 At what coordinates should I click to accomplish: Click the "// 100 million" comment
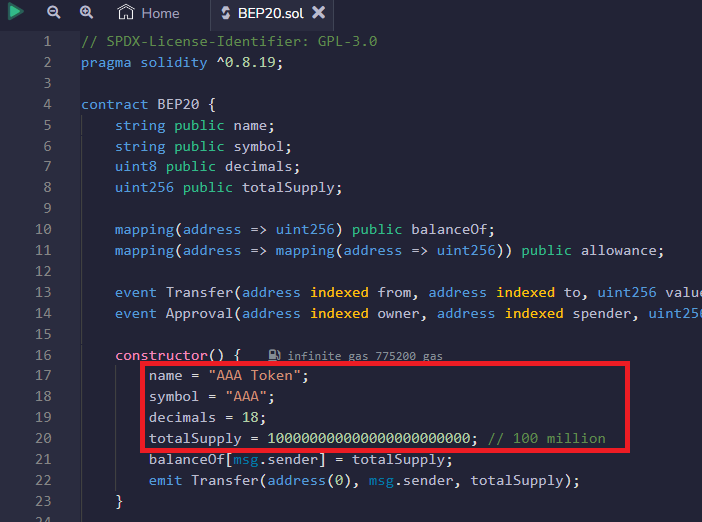point(546,438)
